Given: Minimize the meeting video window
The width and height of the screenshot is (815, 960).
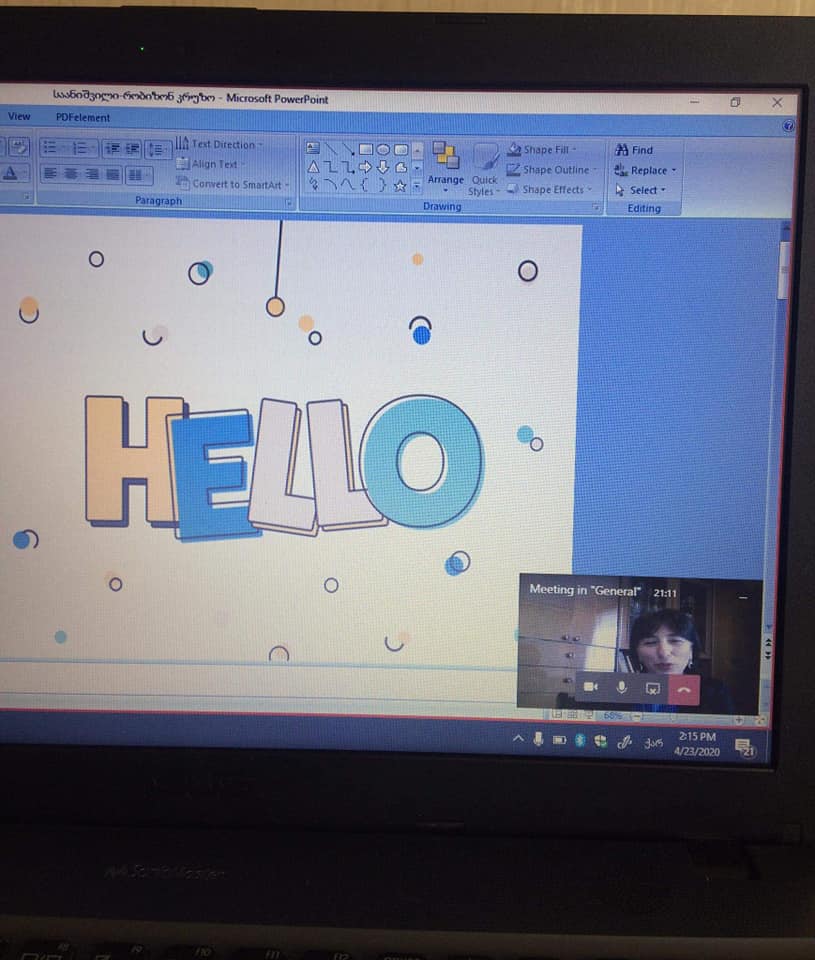Looking at the screenshot, I should pos(743,597).
